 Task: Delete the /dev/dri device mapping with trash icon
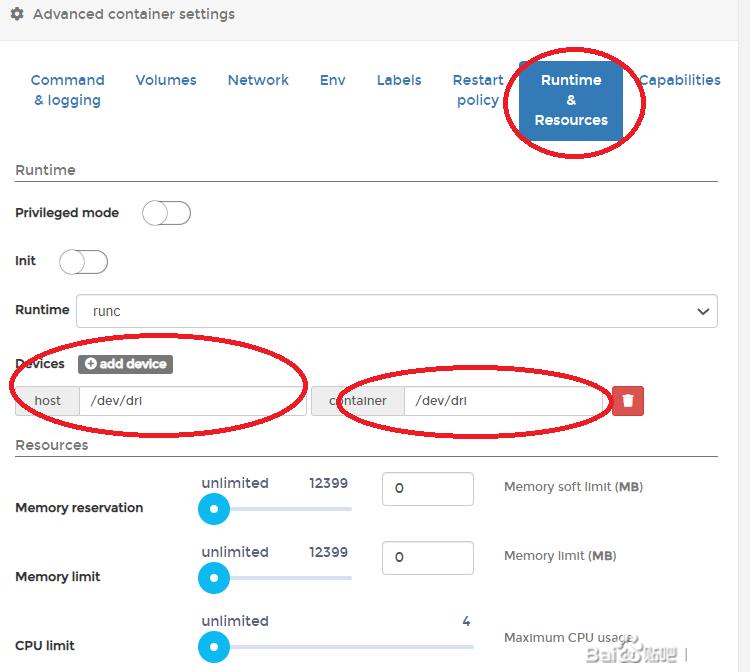[x=628, y=401]
